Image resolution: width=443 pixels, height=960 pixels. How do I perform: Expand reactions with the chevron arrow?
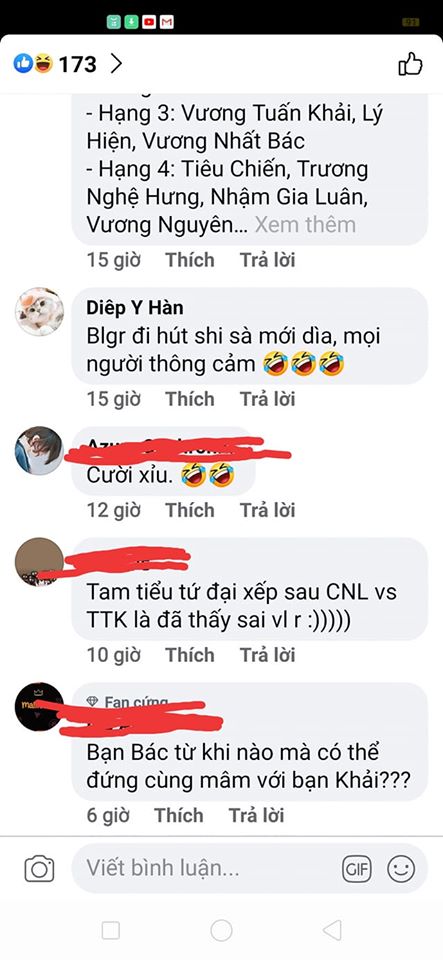[116, 64]
